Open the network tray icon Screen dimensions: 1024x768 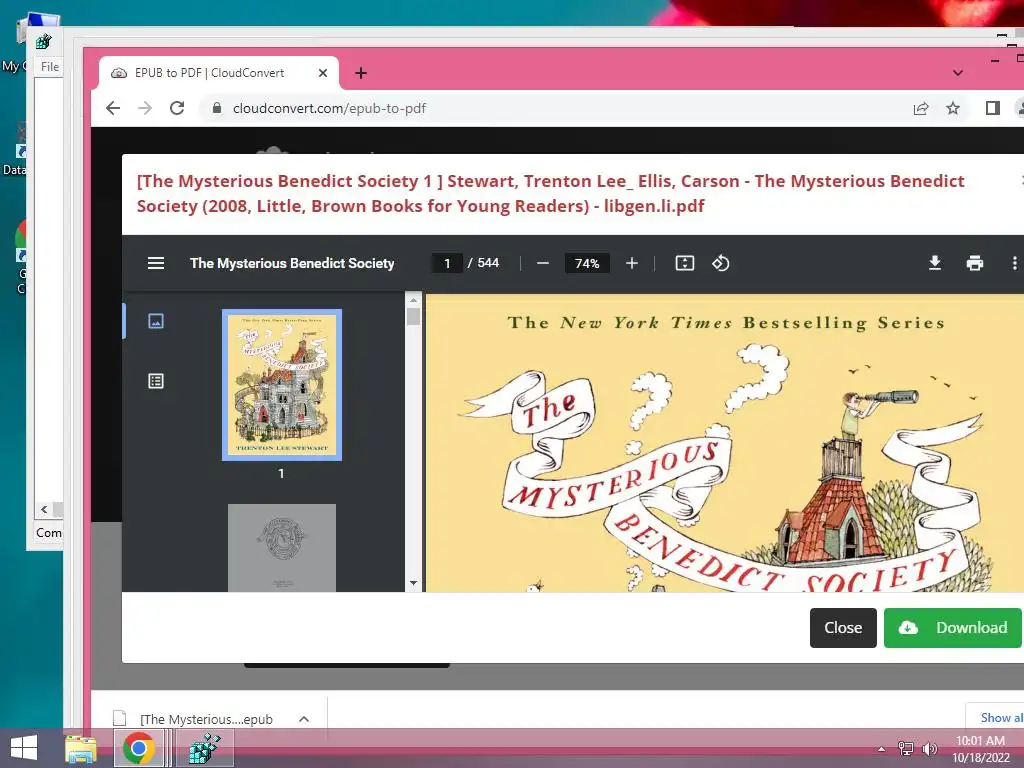906,748
